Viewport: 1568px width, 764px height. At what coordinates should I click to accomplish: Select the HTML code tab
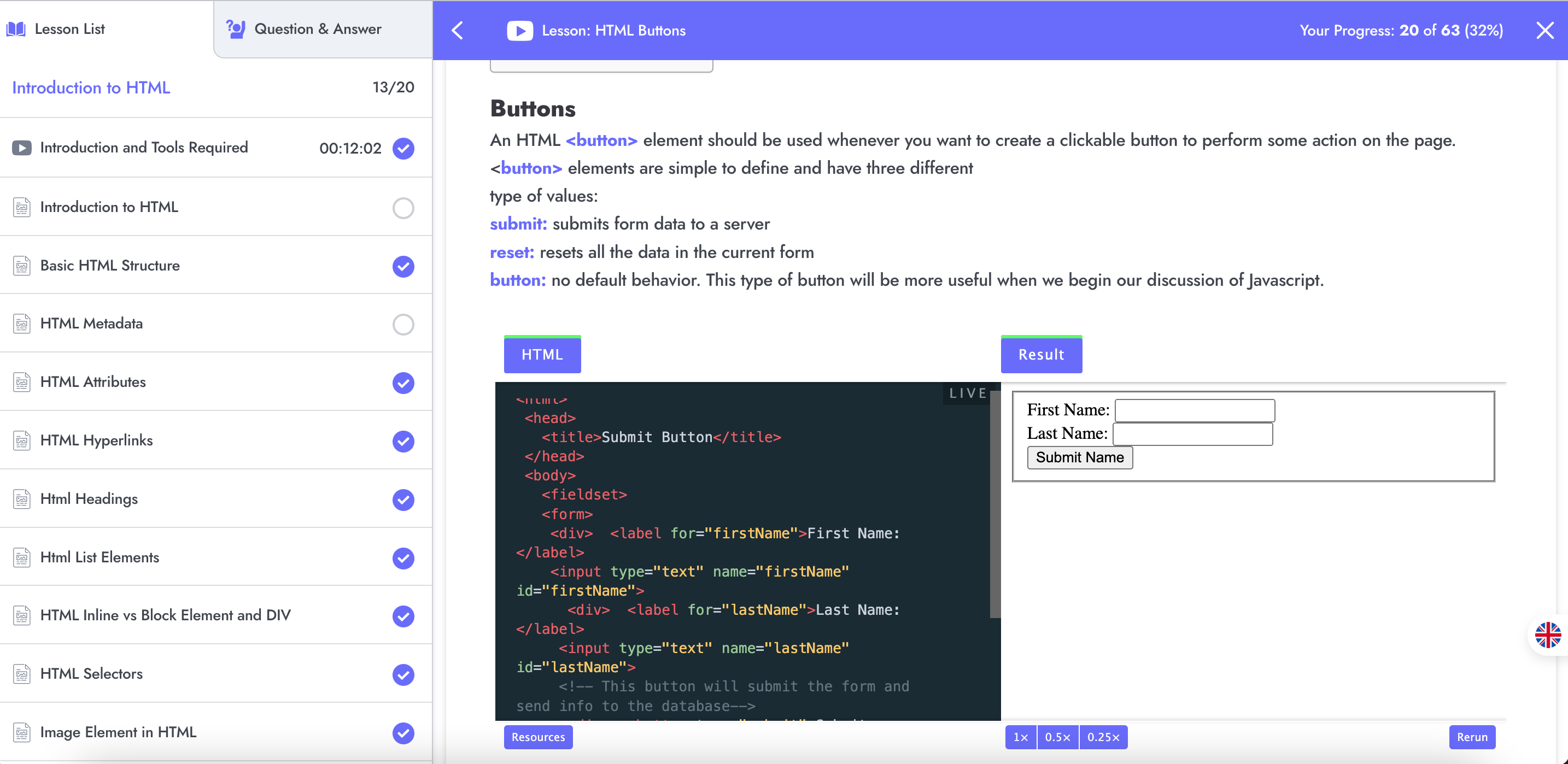(x=542, y=355)
